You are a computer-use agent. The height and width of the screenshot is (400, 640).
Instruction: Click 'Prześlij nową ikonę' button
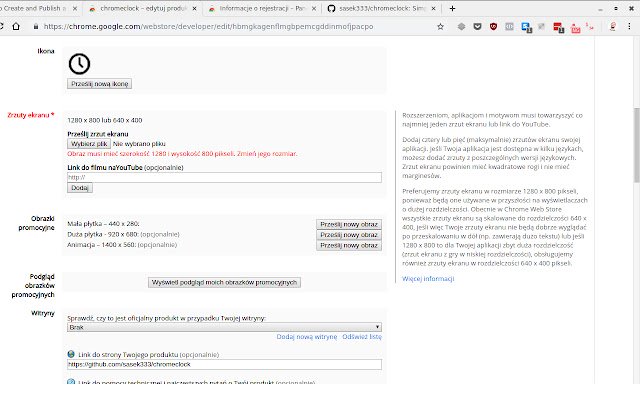click(x=100, y=84)
